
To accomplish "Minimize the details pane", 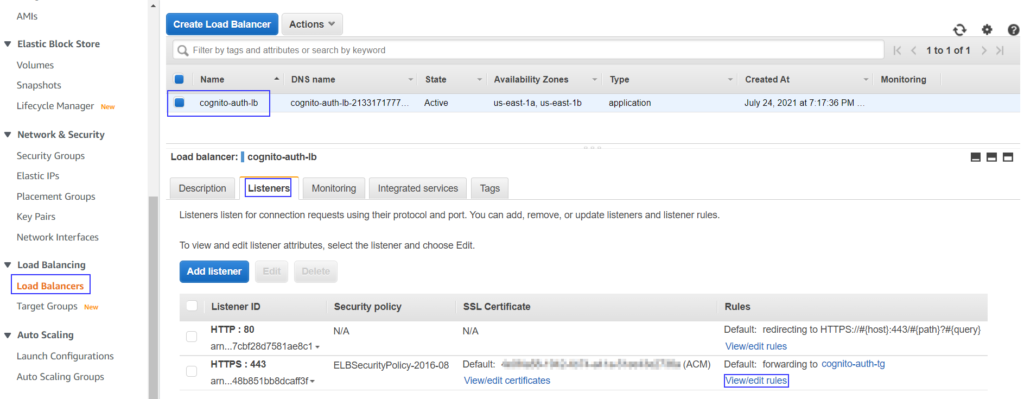I will coord(976,157).
